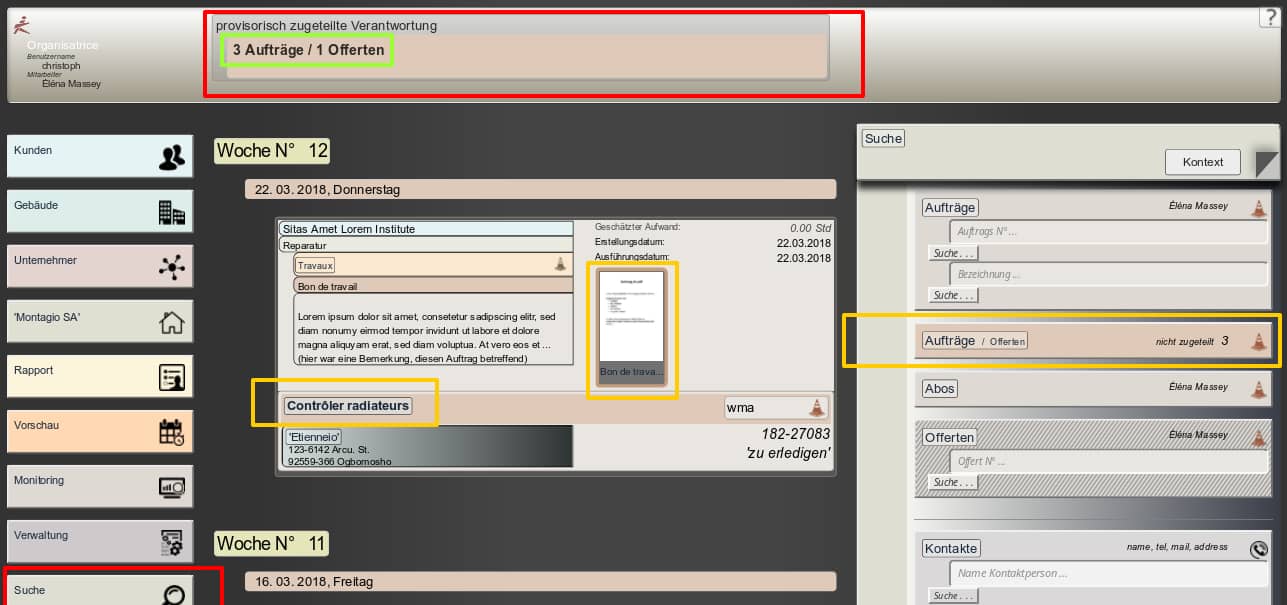Select Suche in the left sidebar
The width and height of the screenshot is (1287, 605).
pos(100,591)
